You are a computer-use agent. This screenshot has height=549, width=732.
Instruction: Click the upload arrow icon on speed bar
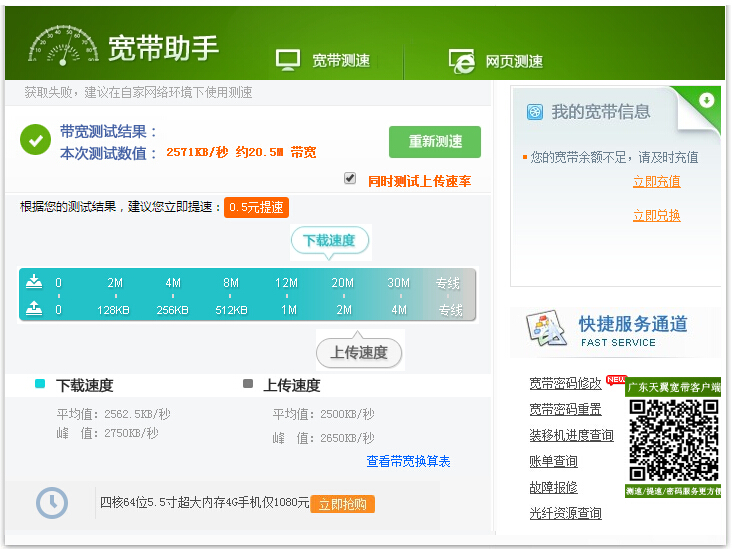(x=34, y=308)
